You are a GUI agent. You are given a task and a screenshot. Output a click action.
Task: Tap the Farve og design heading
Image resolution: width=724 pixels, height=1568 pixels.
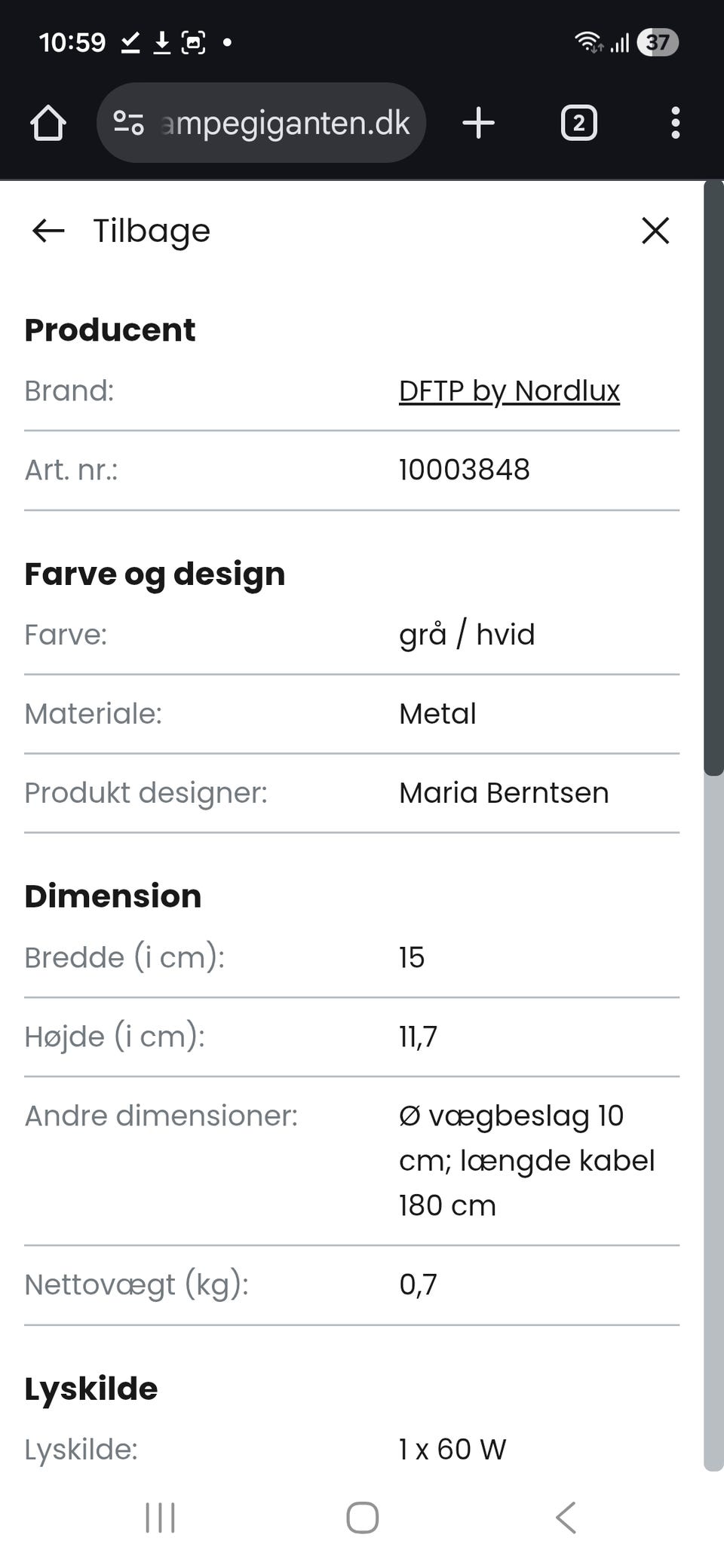[155, 574]
